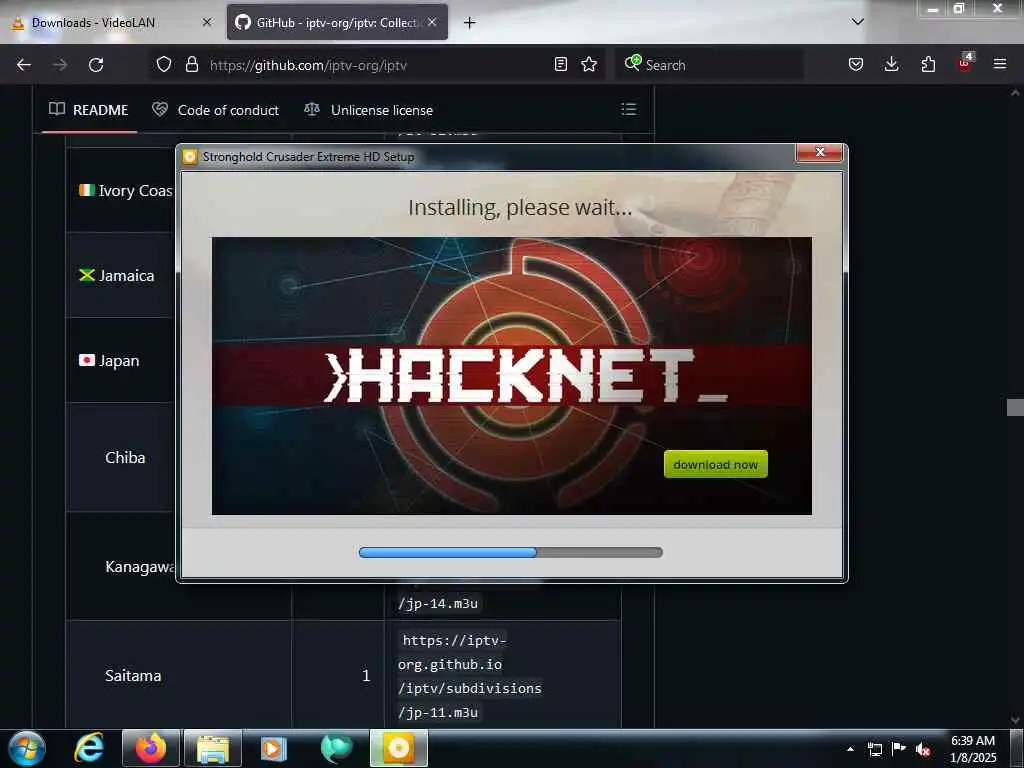Open the Code of conduct tab
Image resolution: width=1024 pixels, height=768 pixels.
(x=216, y=110)
